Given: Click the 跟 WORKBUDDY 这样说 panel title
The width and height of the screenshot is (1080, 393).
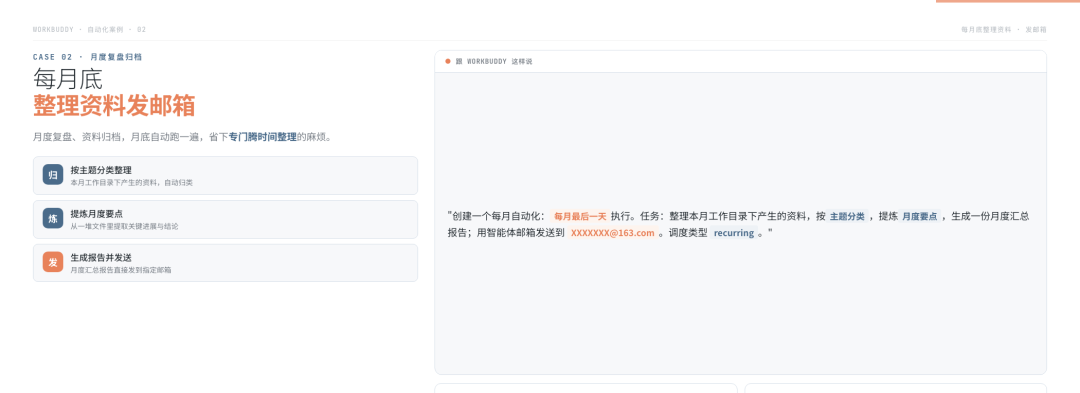Looking at the screenshot, I should tap(494, 61).
